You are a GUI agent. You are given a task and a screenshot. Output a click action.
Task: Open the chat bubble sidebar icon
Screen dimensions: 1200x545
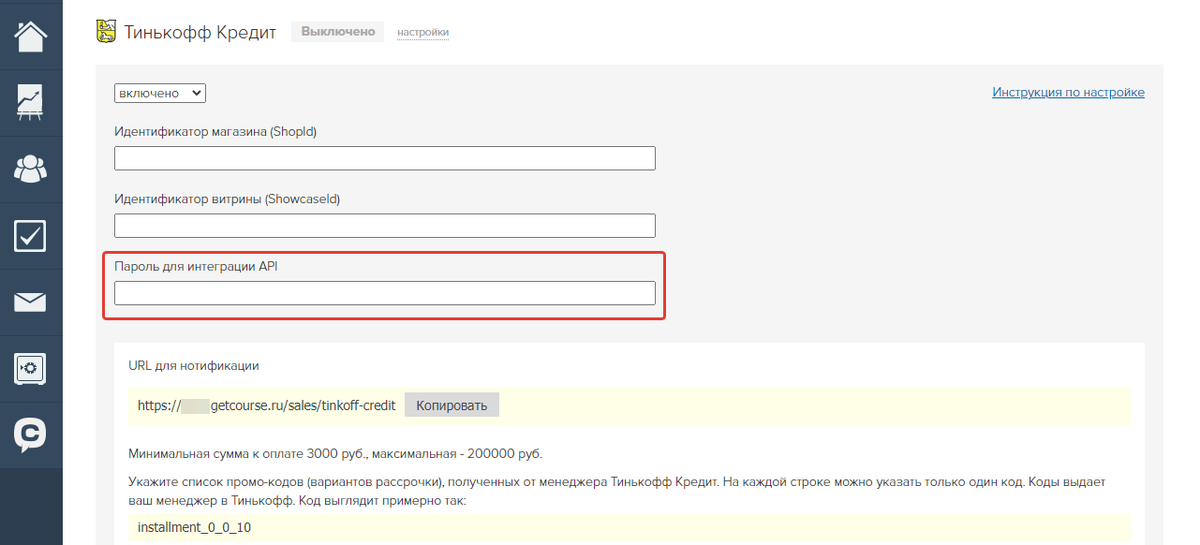point(31,435)
